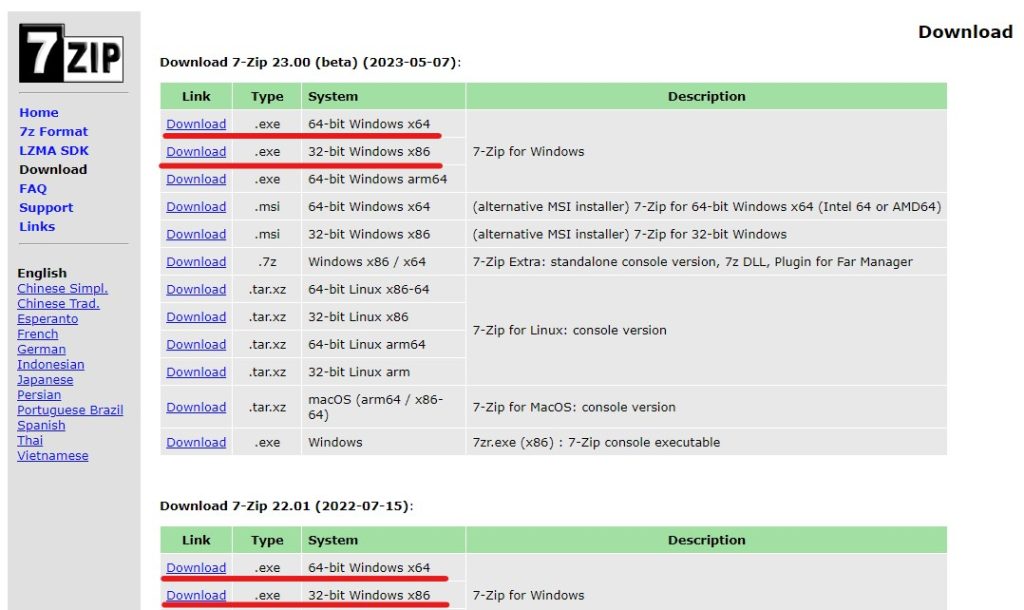The image size is (1024, 610).
Task: Click the 'English' language label
Action: point(42,272)
